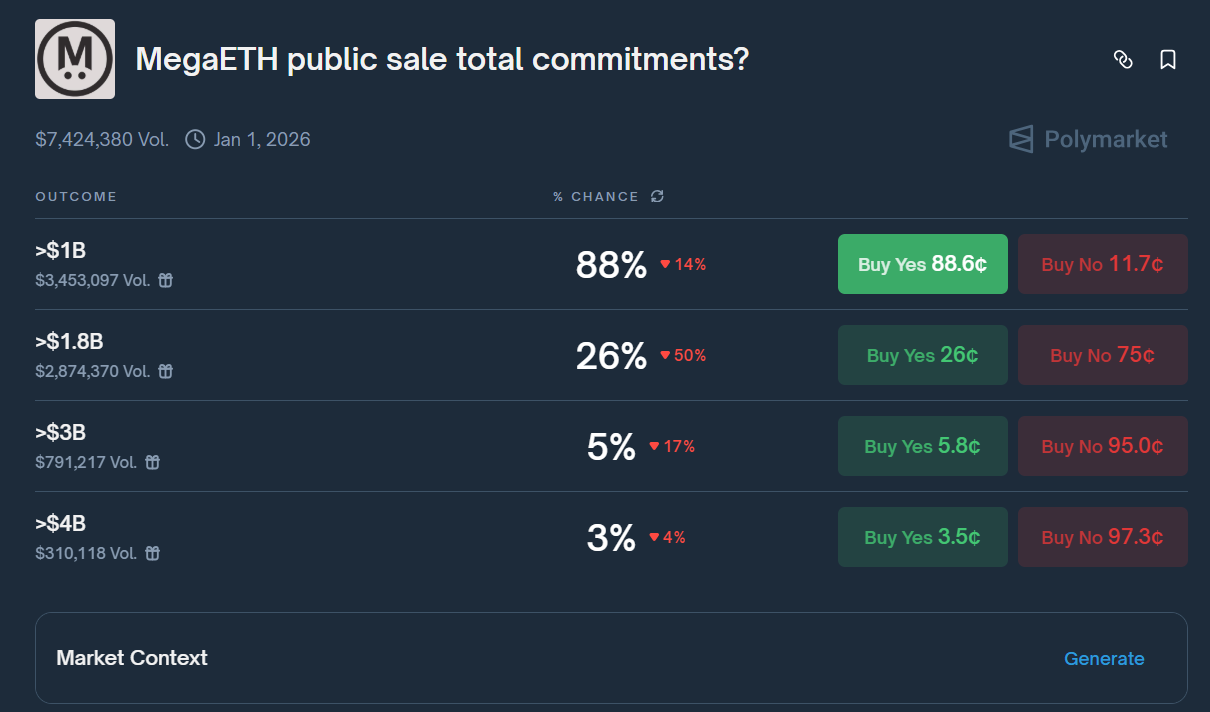Bookmark this market with bookmark icon
The height and width of the screenshot is (712, 1210).
tap(1167, 60)
